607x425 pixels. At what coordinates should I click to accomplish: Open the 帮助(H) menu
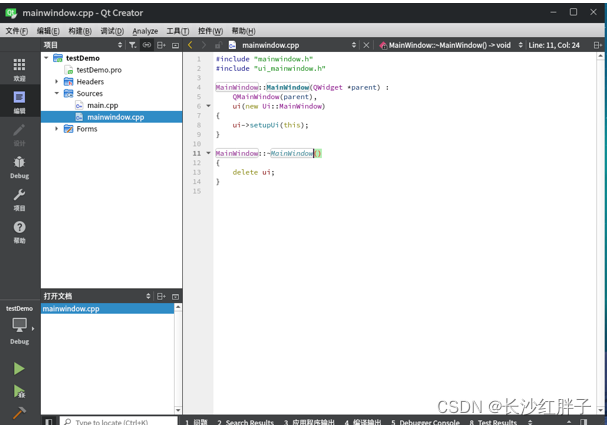pos(243,31)
